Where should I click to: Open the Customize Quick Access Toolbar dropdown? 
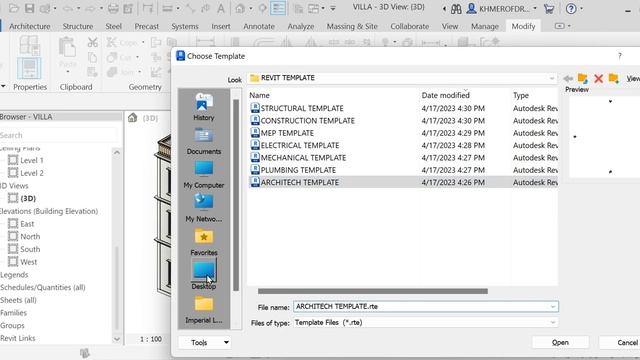point(333,8)
